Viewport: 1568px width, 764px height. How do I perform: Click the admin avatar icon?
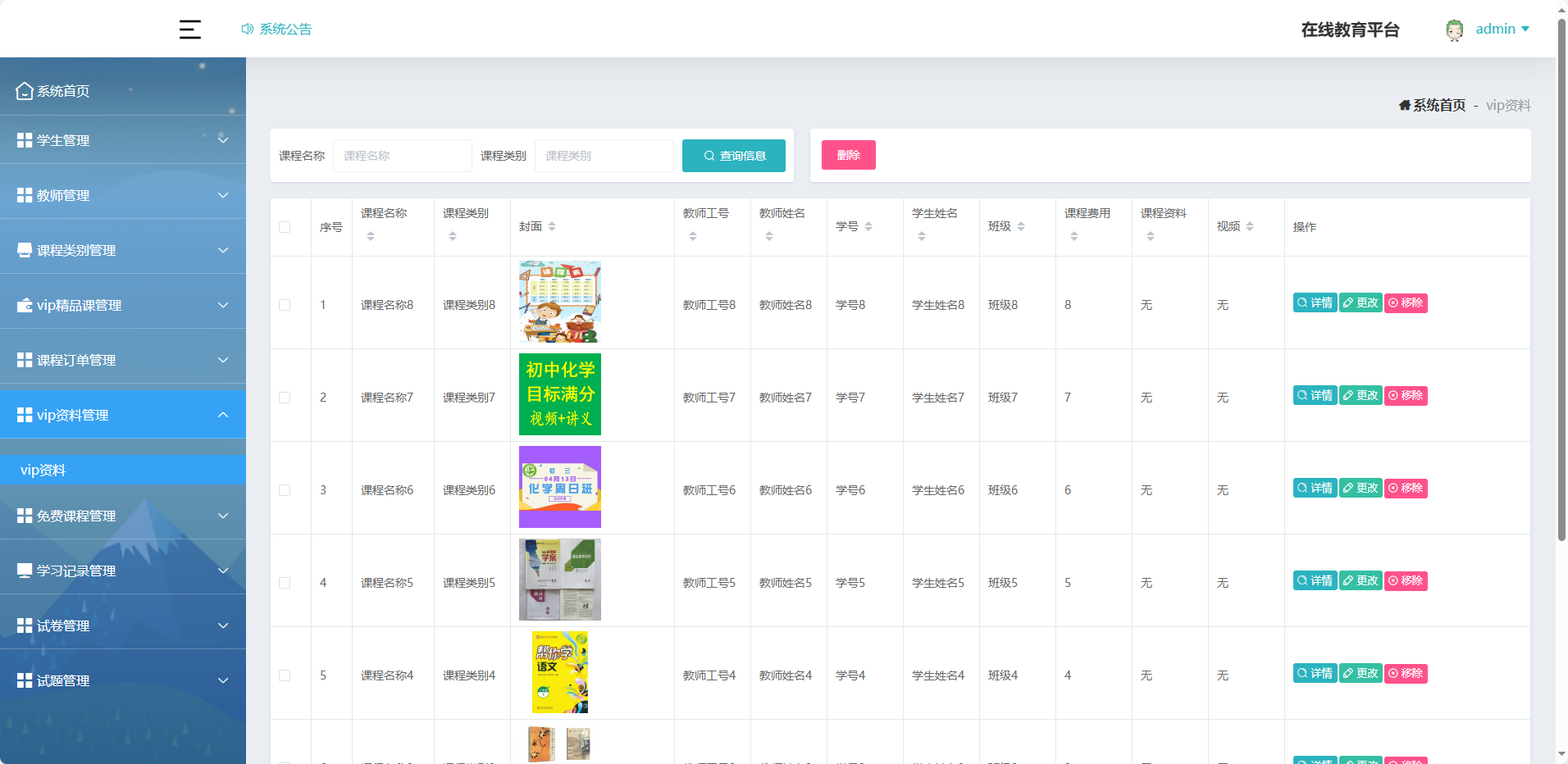click(1455, 30)
